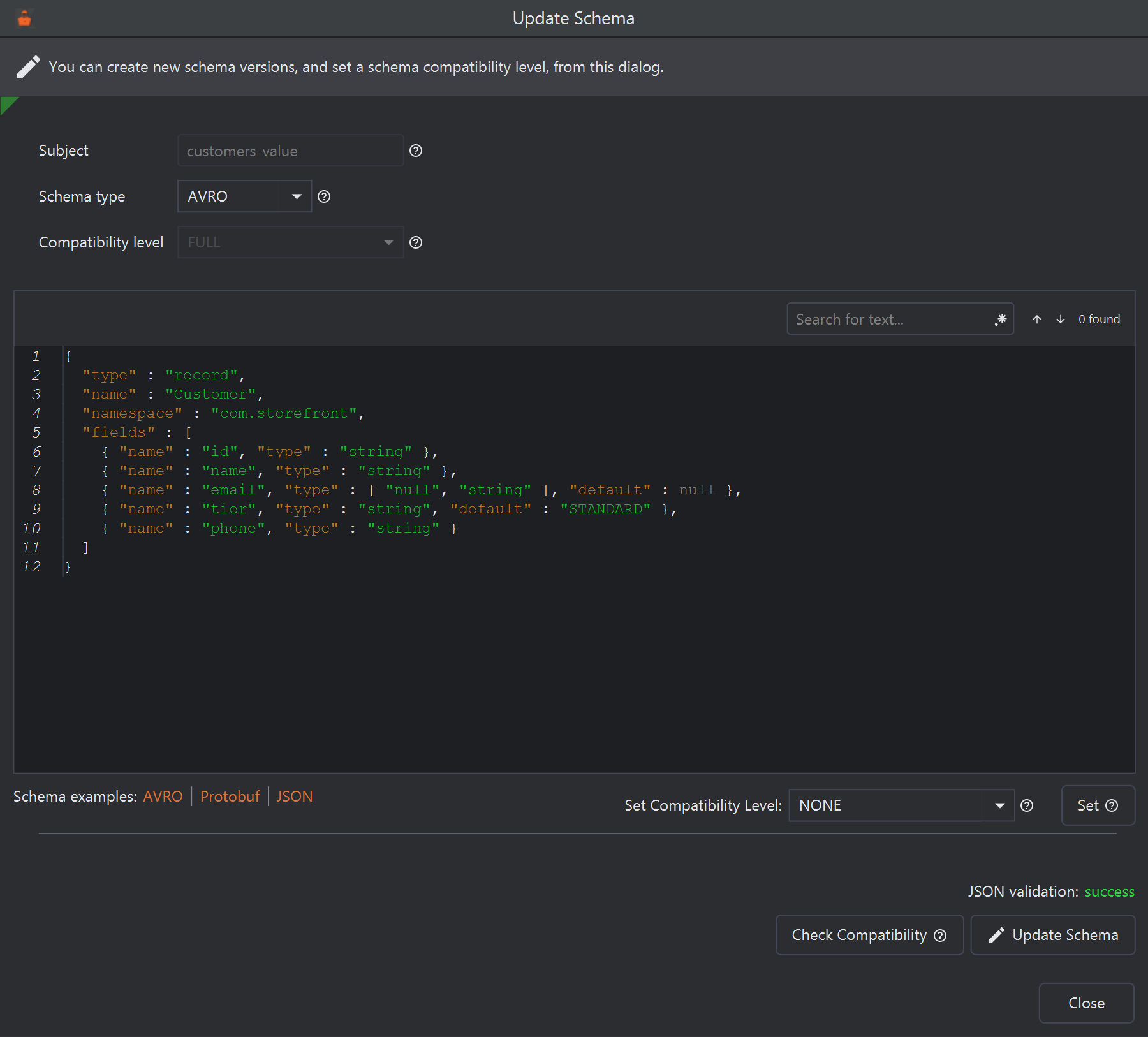Jump to previous search match arrow
The width and height of the screenshot is (1148, 1037).
[1037, 319]
